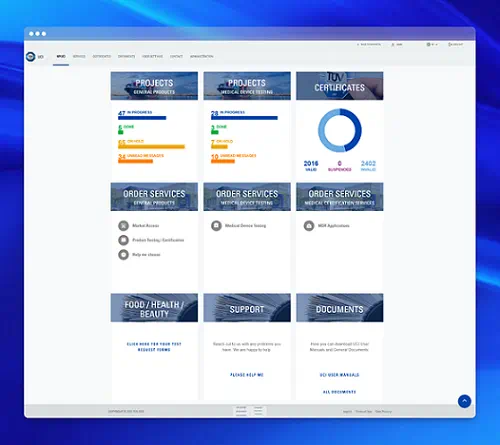The height and width of the screenshot is (445, 500).
Task: Open Projects General Products banner
Action: point(154,86)
